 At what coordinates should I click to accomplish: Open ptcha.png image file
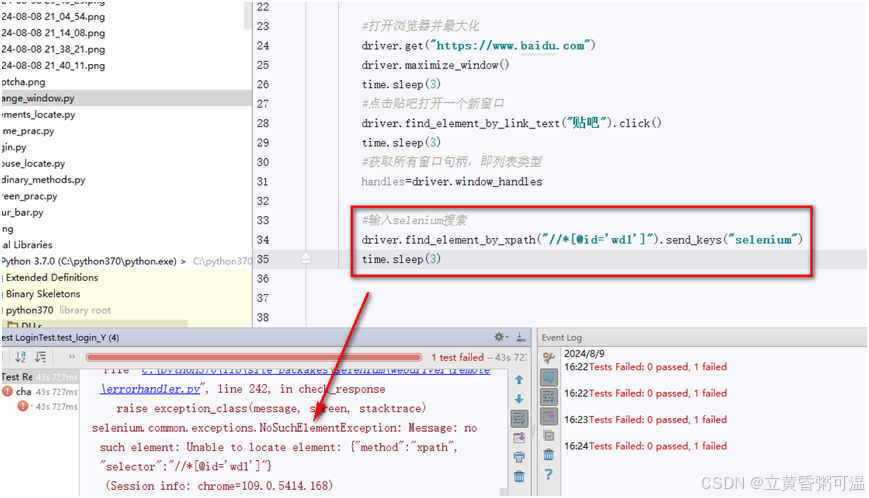pos(23,82)
